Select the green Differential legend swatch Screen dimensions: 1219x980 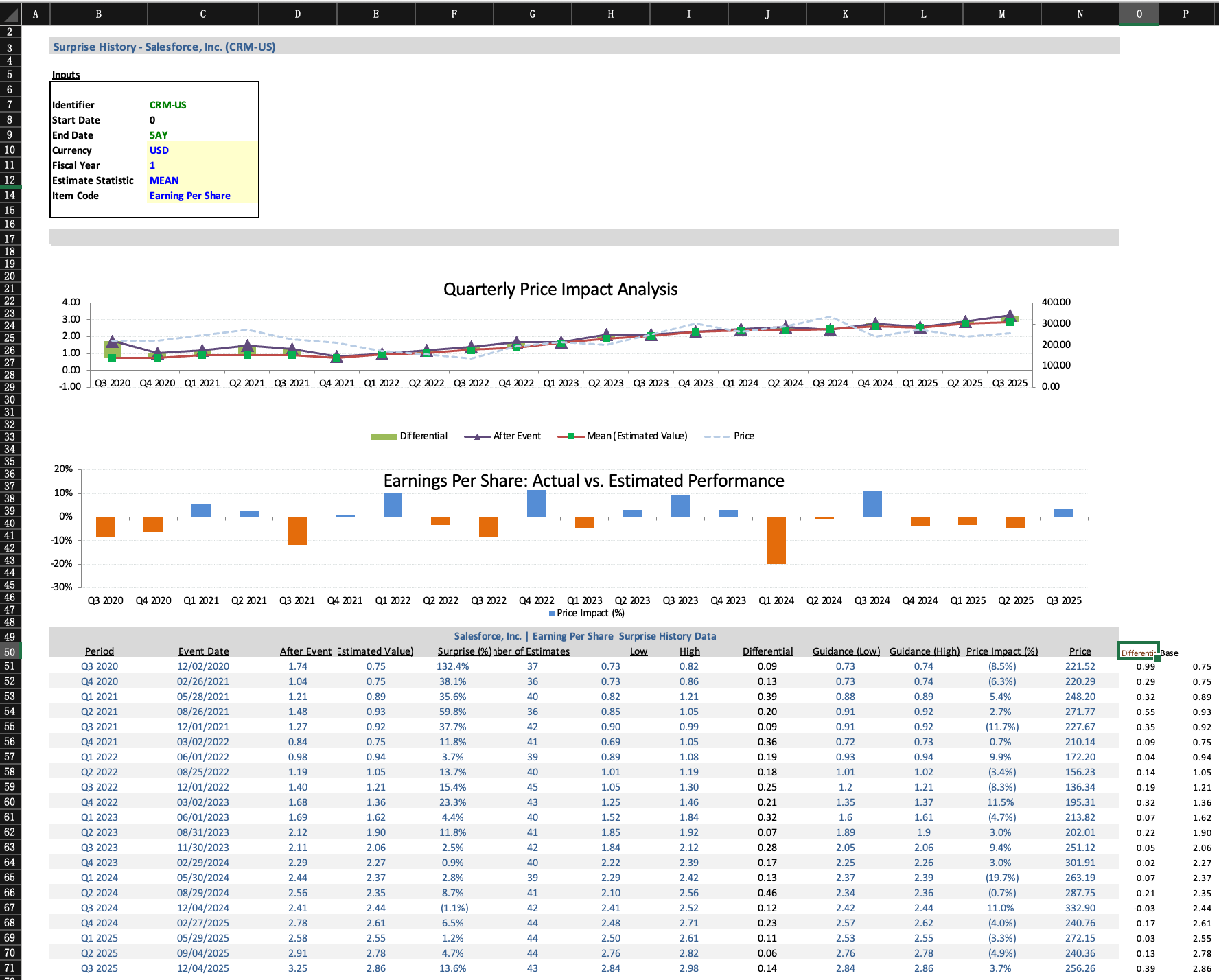coord(384,436)
